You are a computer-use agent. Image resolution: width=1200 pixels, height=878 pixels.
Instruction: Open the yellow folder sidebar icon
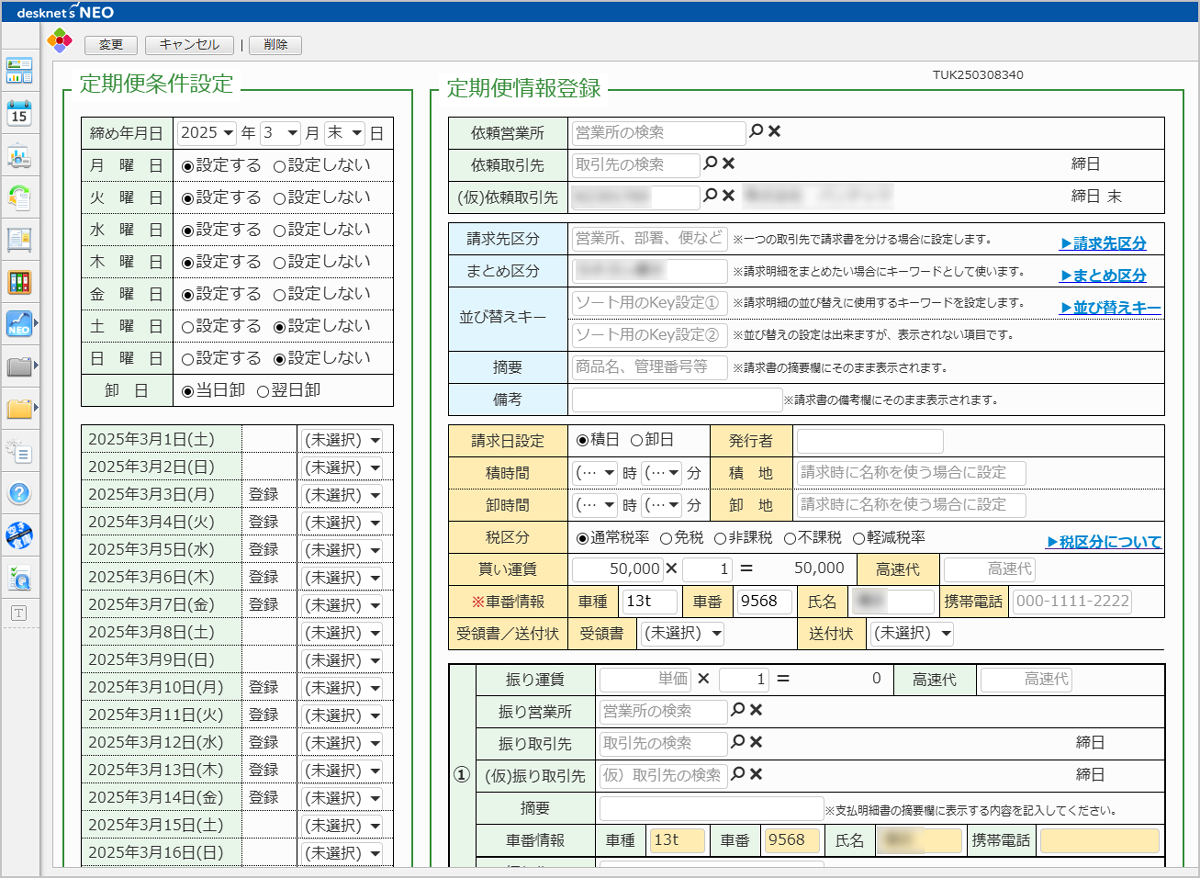click(20, 408)
